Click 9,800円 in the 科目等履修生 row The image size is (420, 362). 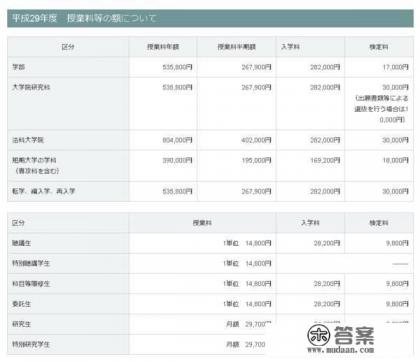point(397,284)
